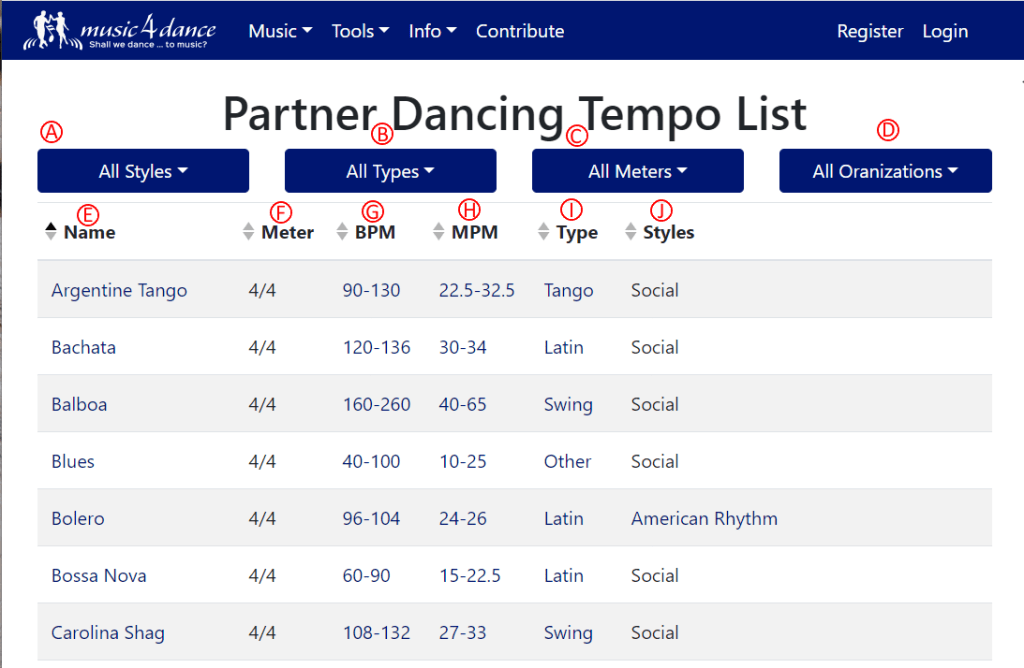
Task: Click the music4dance logo
Action: point(119,31)
